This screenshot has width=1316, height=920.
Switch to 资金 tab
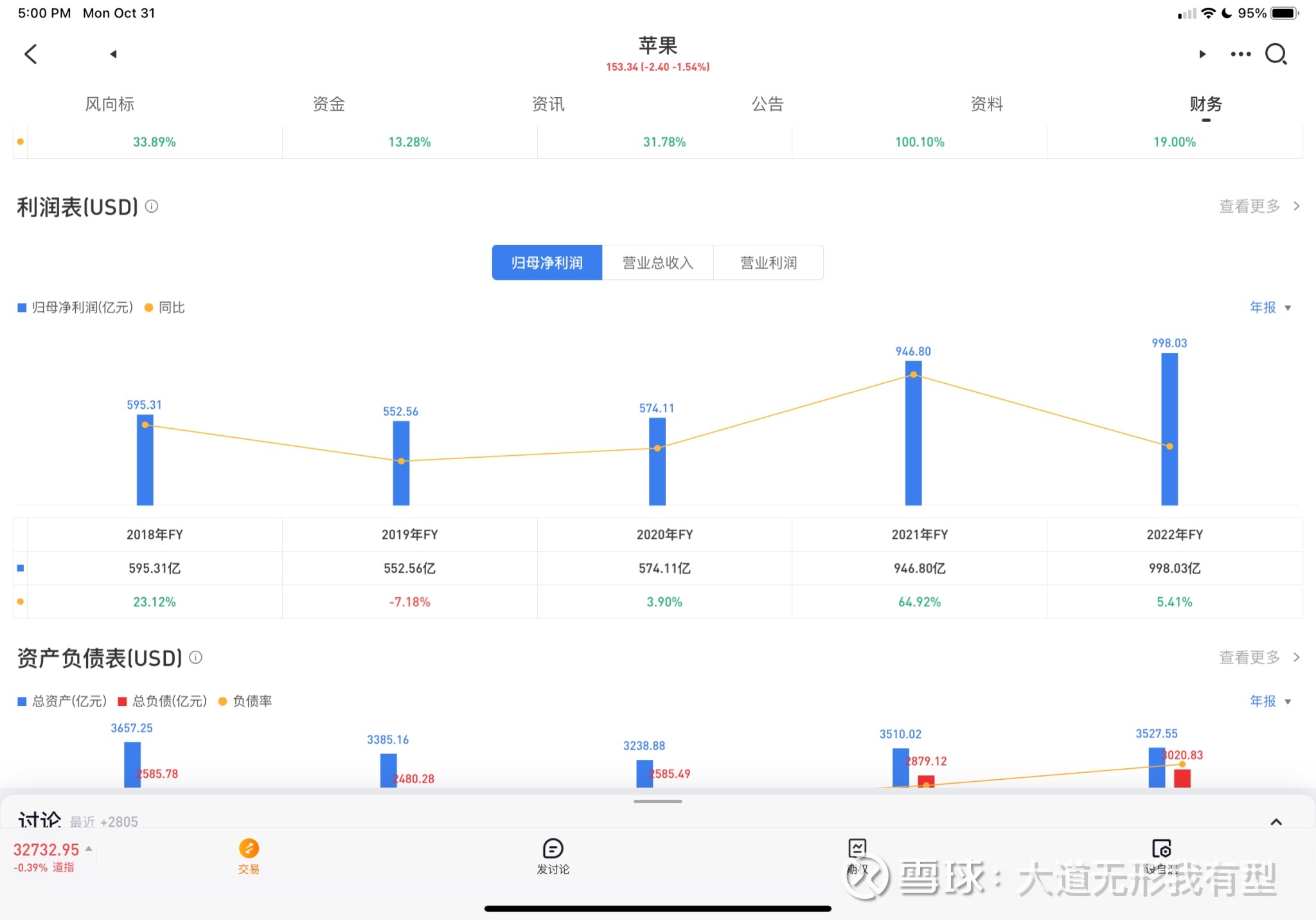[x=329, y=104]
